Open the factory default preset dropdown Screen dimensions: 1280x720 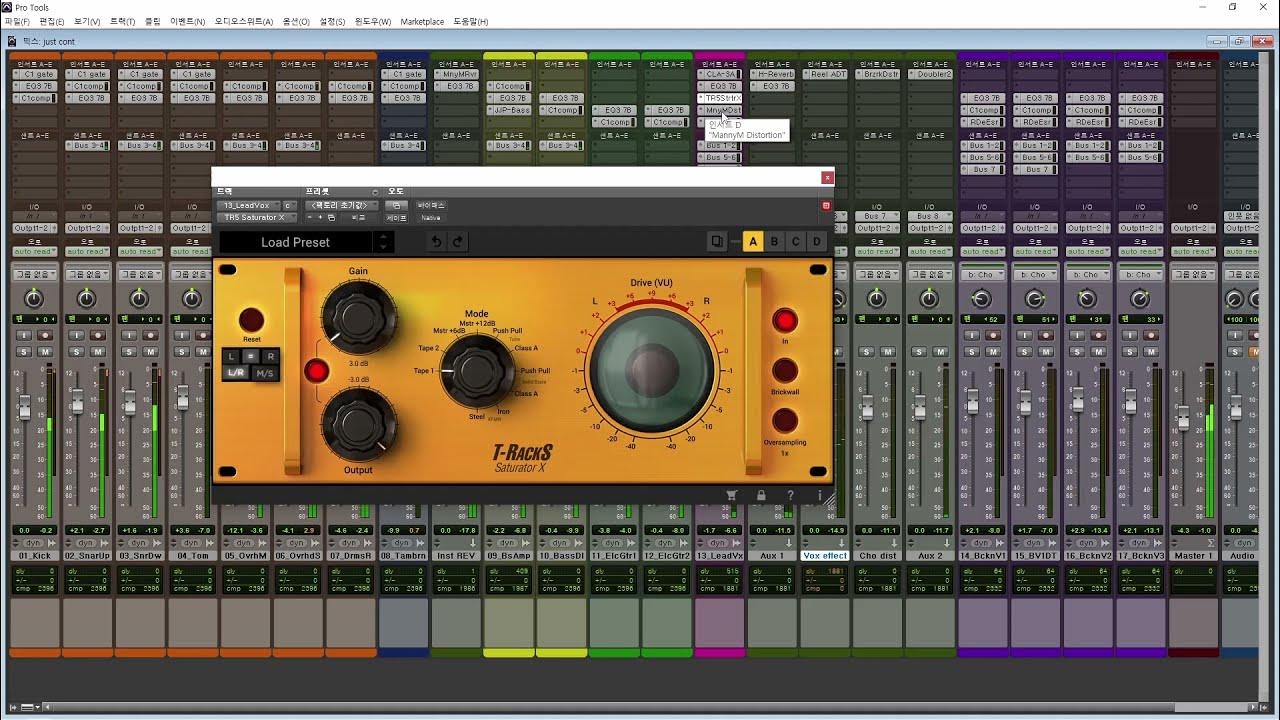pos(341,205)
